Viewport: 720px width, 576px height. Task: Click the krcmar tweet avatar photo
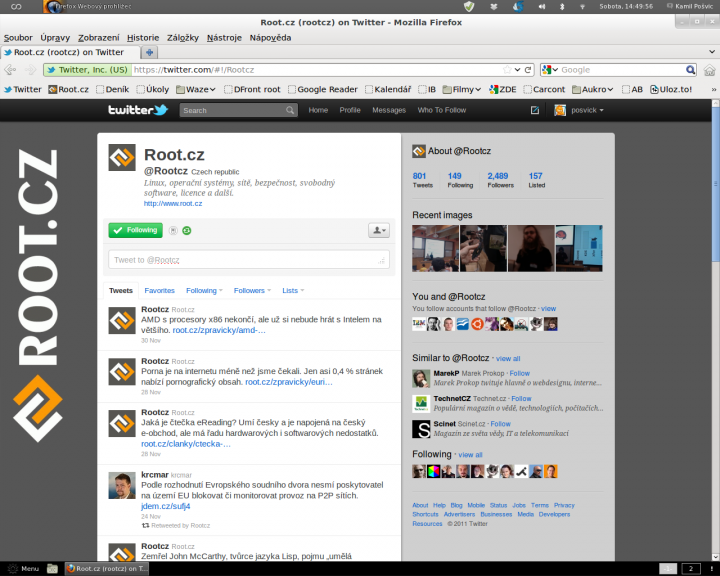pyautogui.click(x=122, y=485)
